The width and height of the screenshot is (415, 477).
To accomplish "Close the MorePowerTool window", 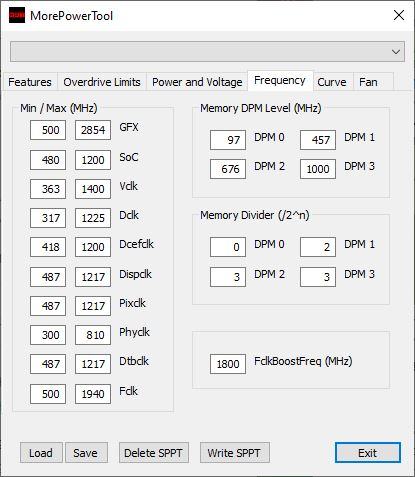I will coord(399,15).
